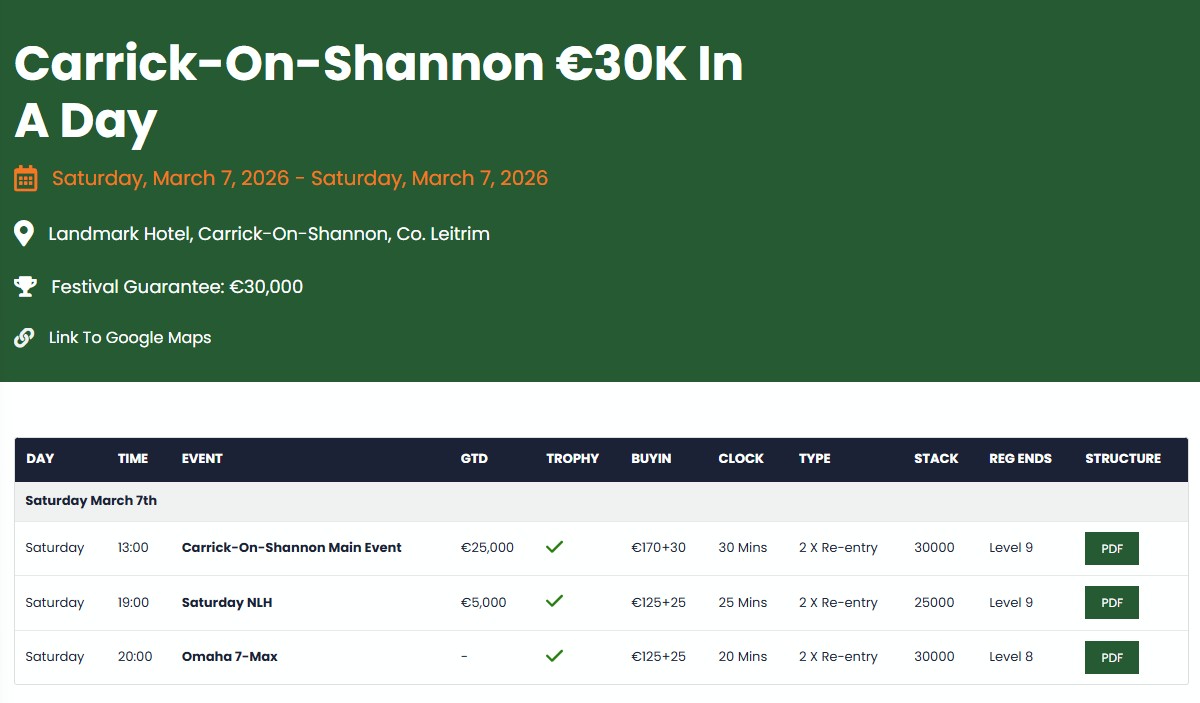Open the Saturday NLH structure PDF
This screenshot has height=703, width=1200.
(1111, 602)
